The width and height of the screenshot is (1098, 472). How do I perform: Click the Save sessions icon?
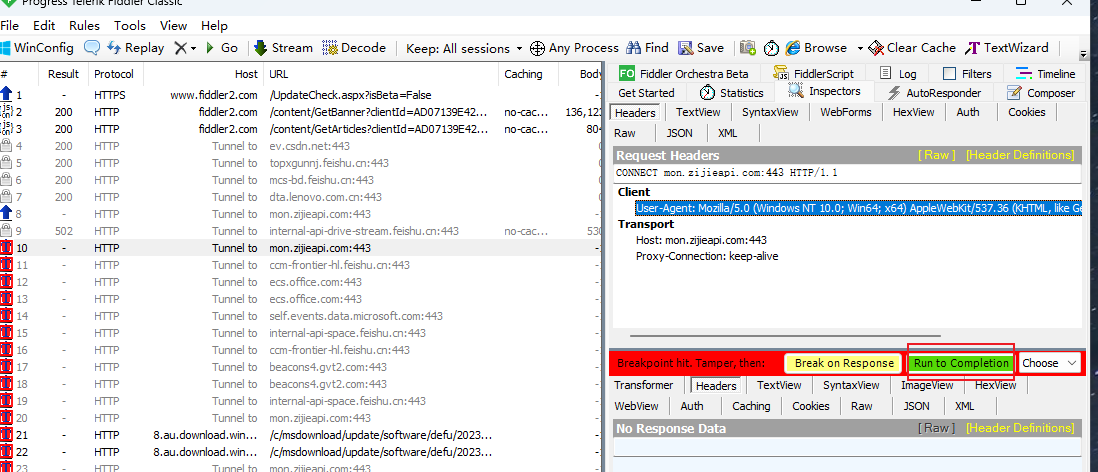701,48
